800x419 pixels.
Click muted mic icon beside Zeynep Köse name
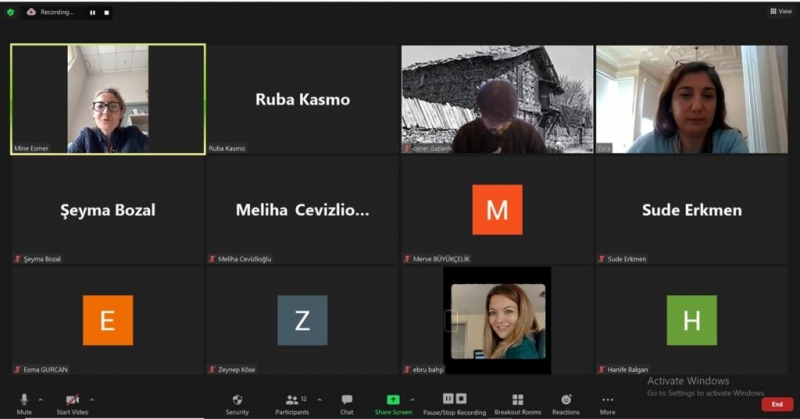click(x=212, y=369)
